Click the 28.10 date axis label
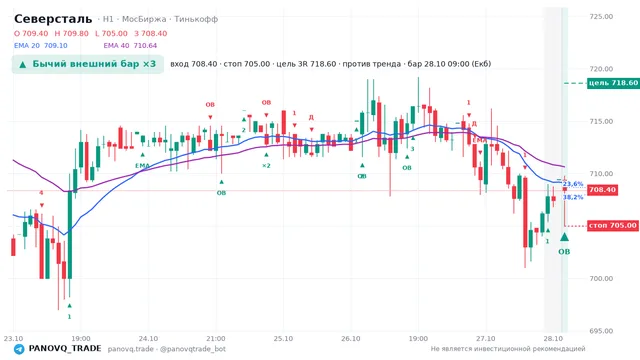Viewport: 640px width, 360px height. click(553, 339)
